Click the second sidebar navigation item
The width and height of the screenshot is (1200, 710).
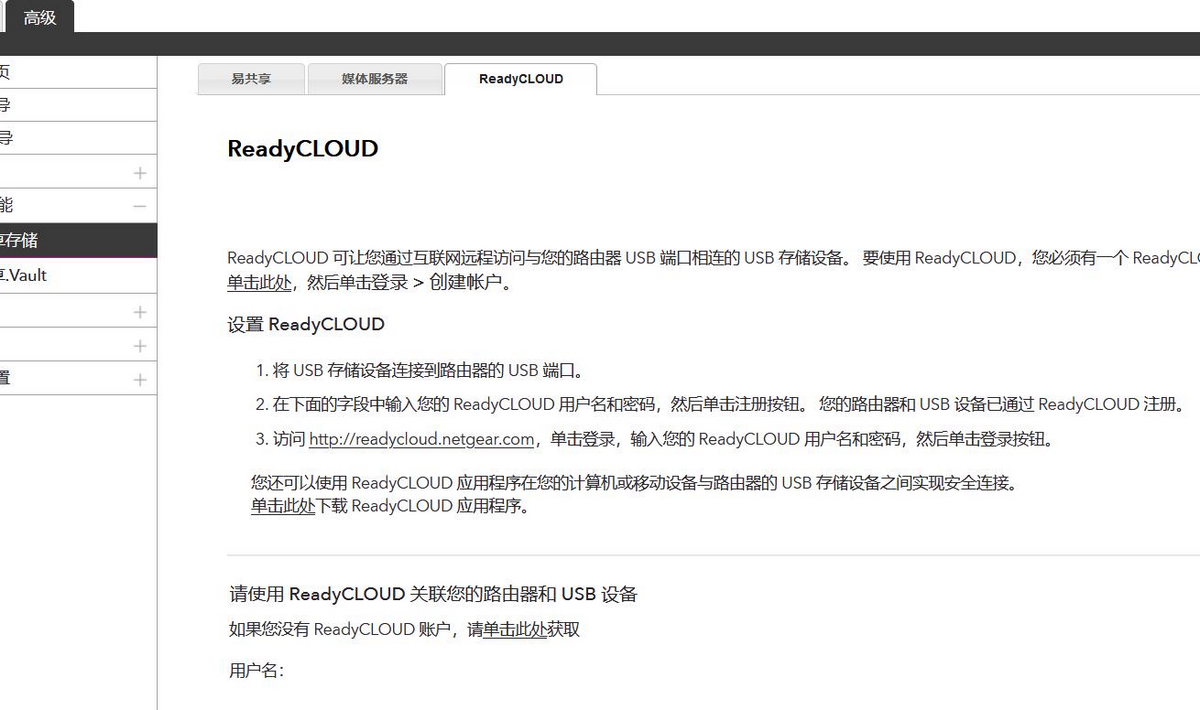coord(60,104)
